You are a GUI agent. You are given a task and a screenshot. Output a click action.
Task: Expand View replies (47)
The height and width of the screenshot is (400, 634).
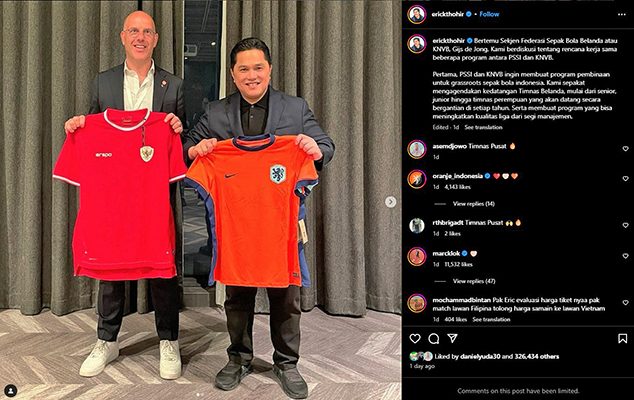pos(474,281)
